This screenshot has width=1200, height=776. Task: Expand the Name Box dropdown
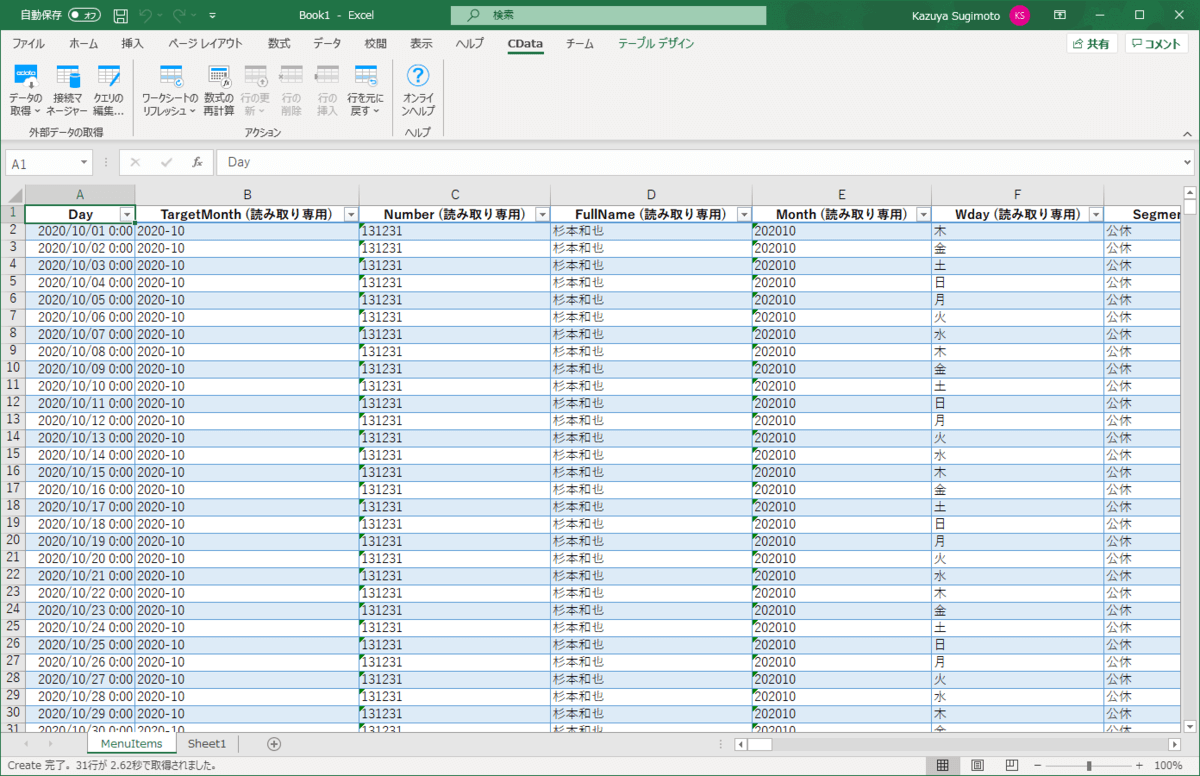pyautogui.click(x=84, y=163)
